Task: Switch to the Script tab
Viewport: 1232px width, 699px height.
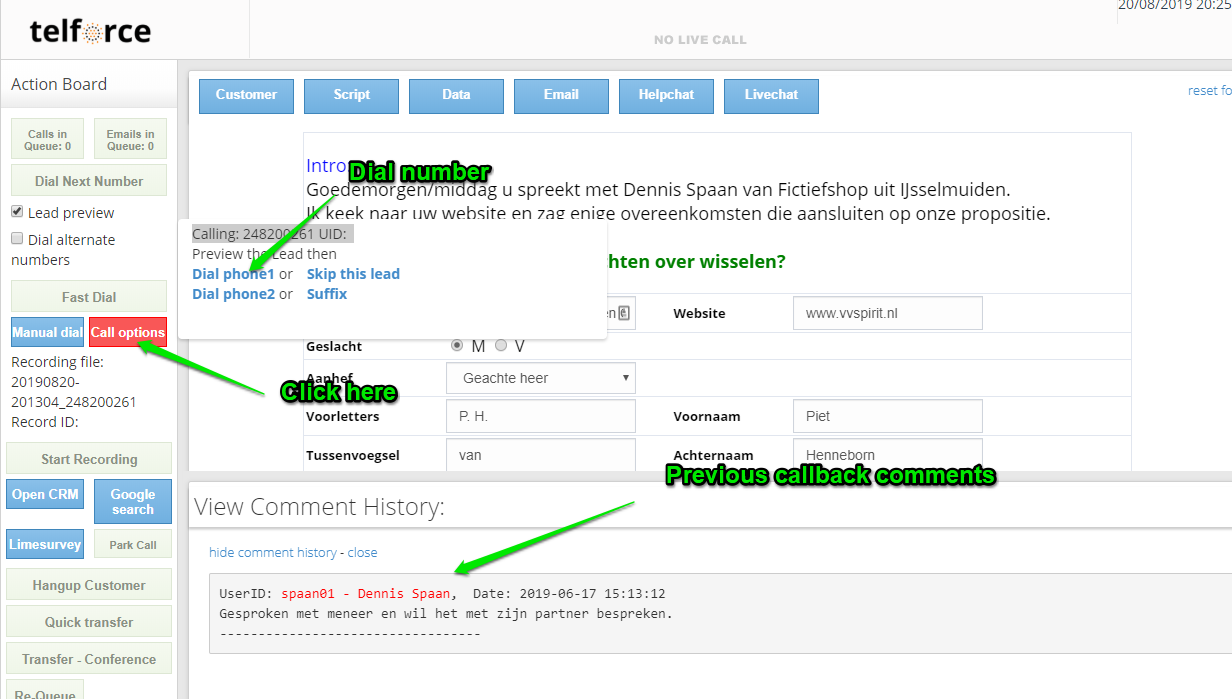Action: (x=351, y=95)
